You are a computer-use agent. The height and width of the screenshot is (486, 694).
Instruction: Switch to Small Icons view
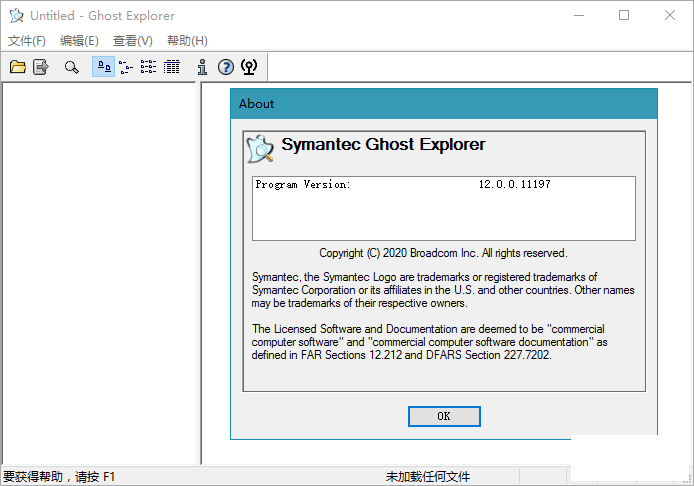coord(126,67)
